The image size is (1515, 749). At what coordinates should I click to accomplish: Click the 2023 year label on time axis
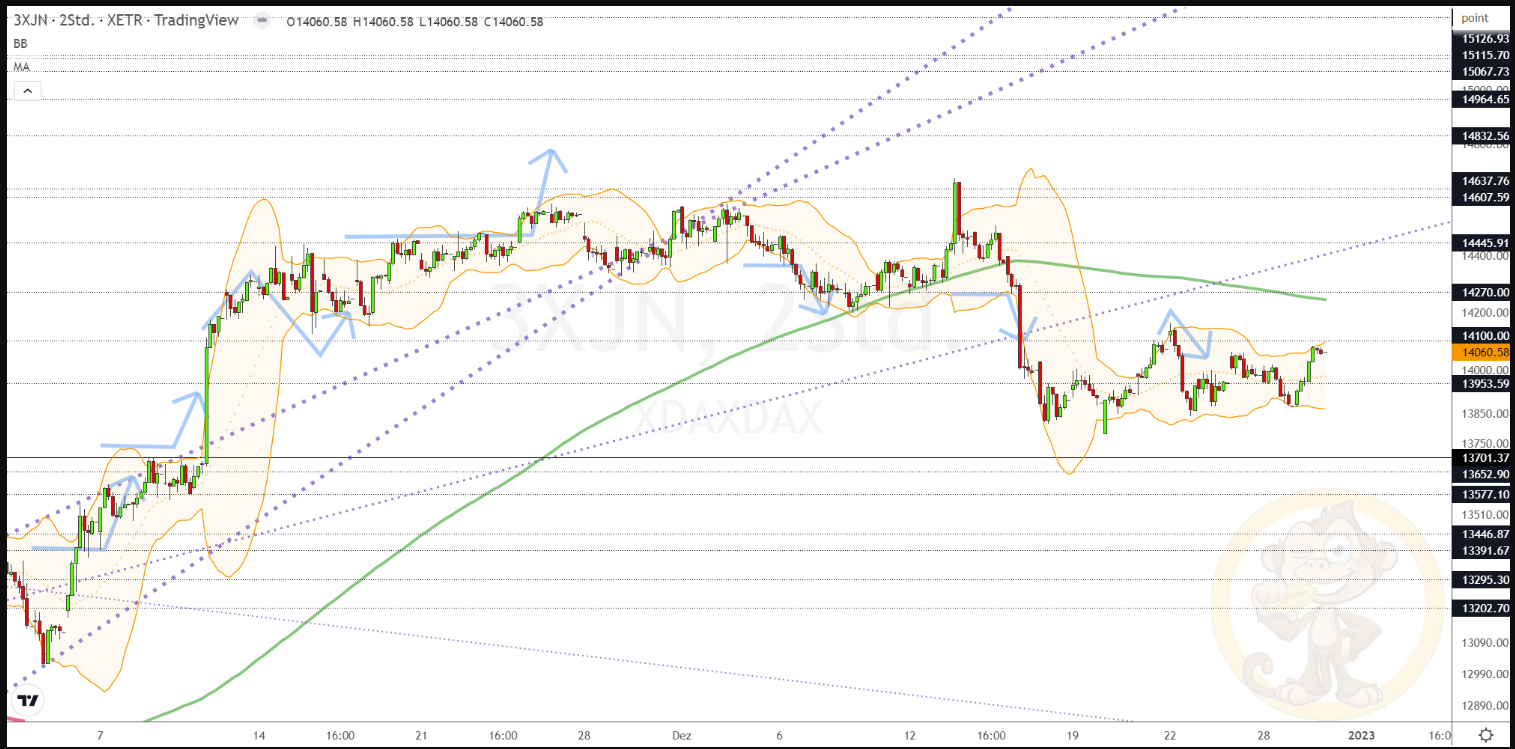1362,735
